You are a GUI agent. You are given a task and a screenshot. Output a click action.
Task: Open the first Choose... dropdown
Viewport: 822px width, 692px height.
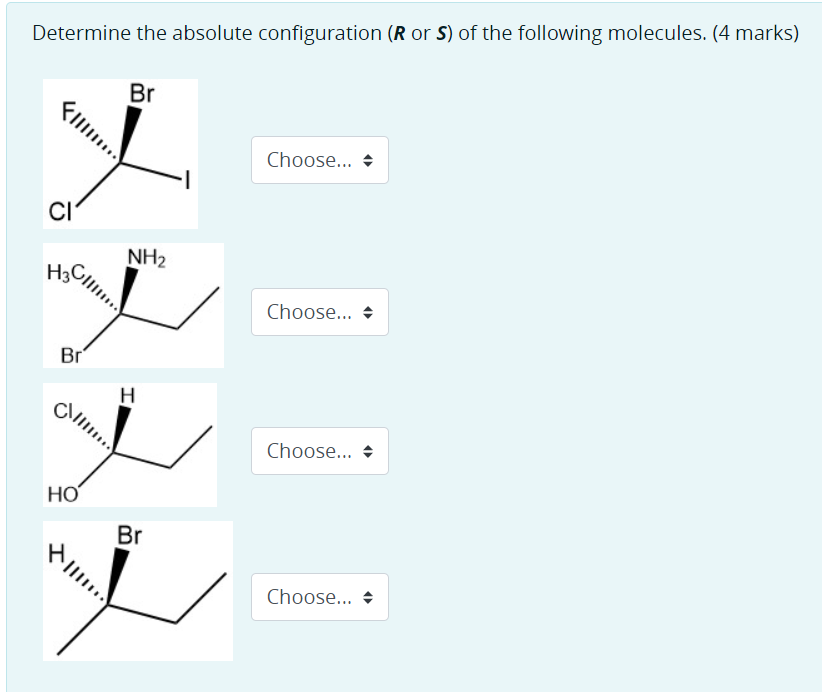pos(318,160)
